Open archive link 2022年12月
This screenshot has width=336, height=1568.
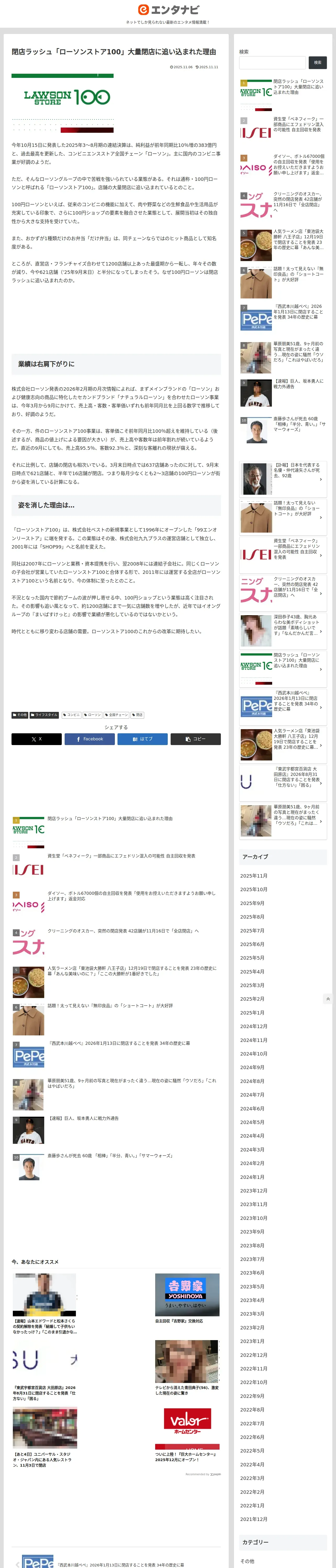pos(254,1355)
